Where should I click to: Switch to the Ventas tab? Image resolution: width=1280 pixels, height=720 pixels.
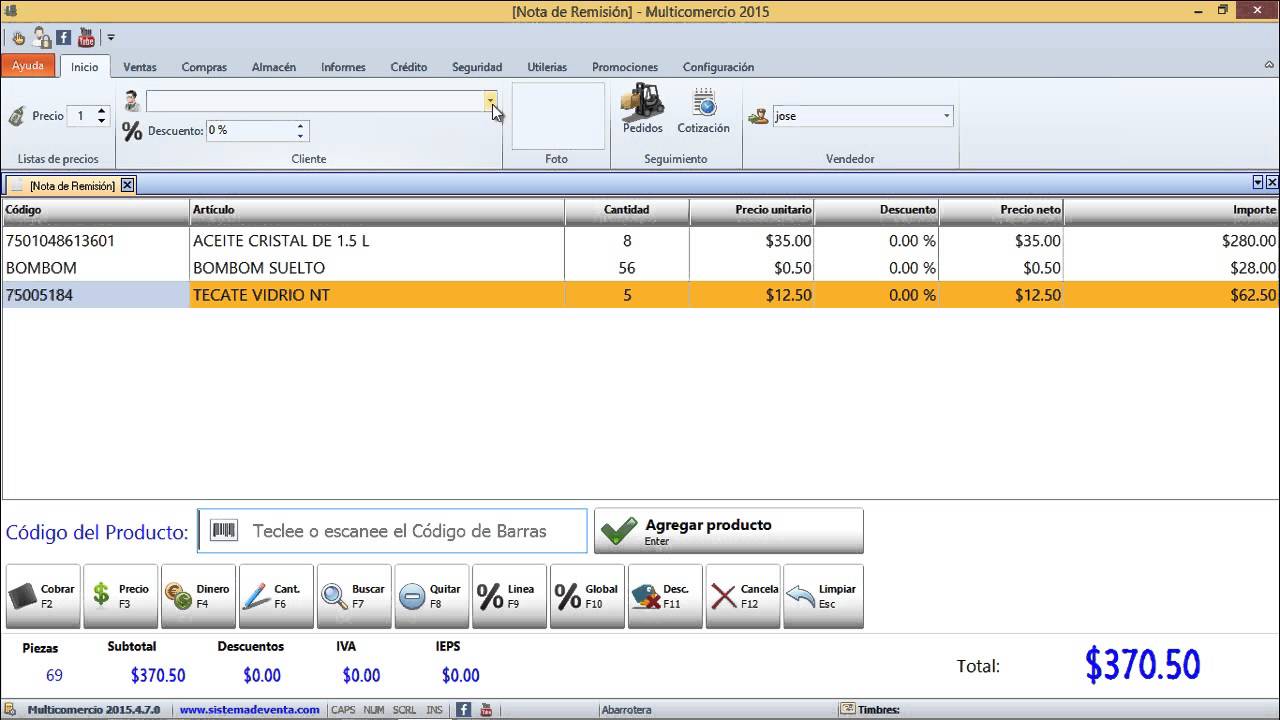click(x=140, y=67)
